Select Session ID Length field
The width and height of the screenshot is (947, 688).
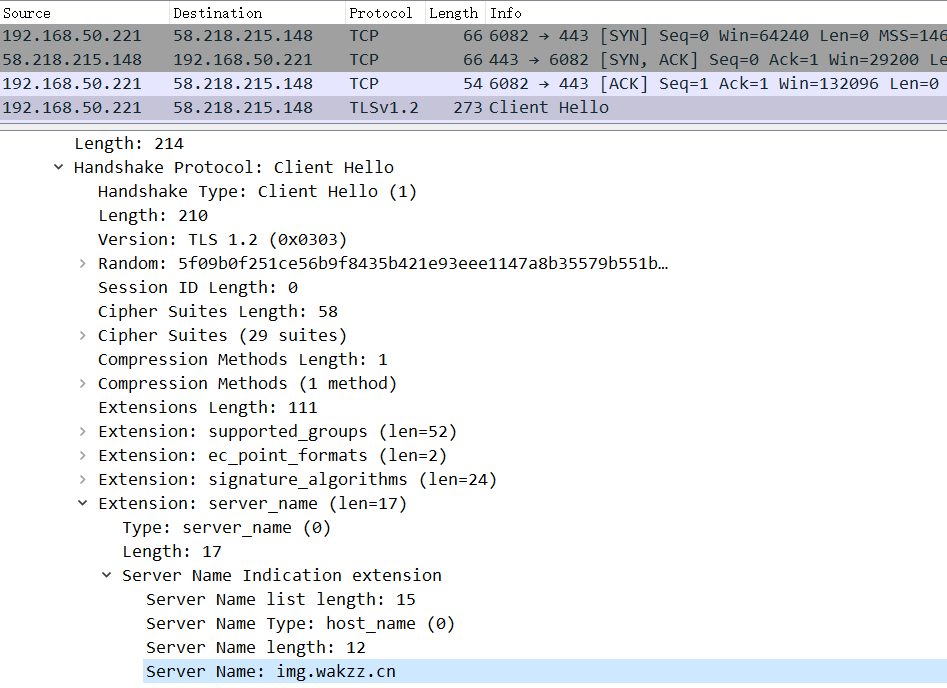coord(198,288)
